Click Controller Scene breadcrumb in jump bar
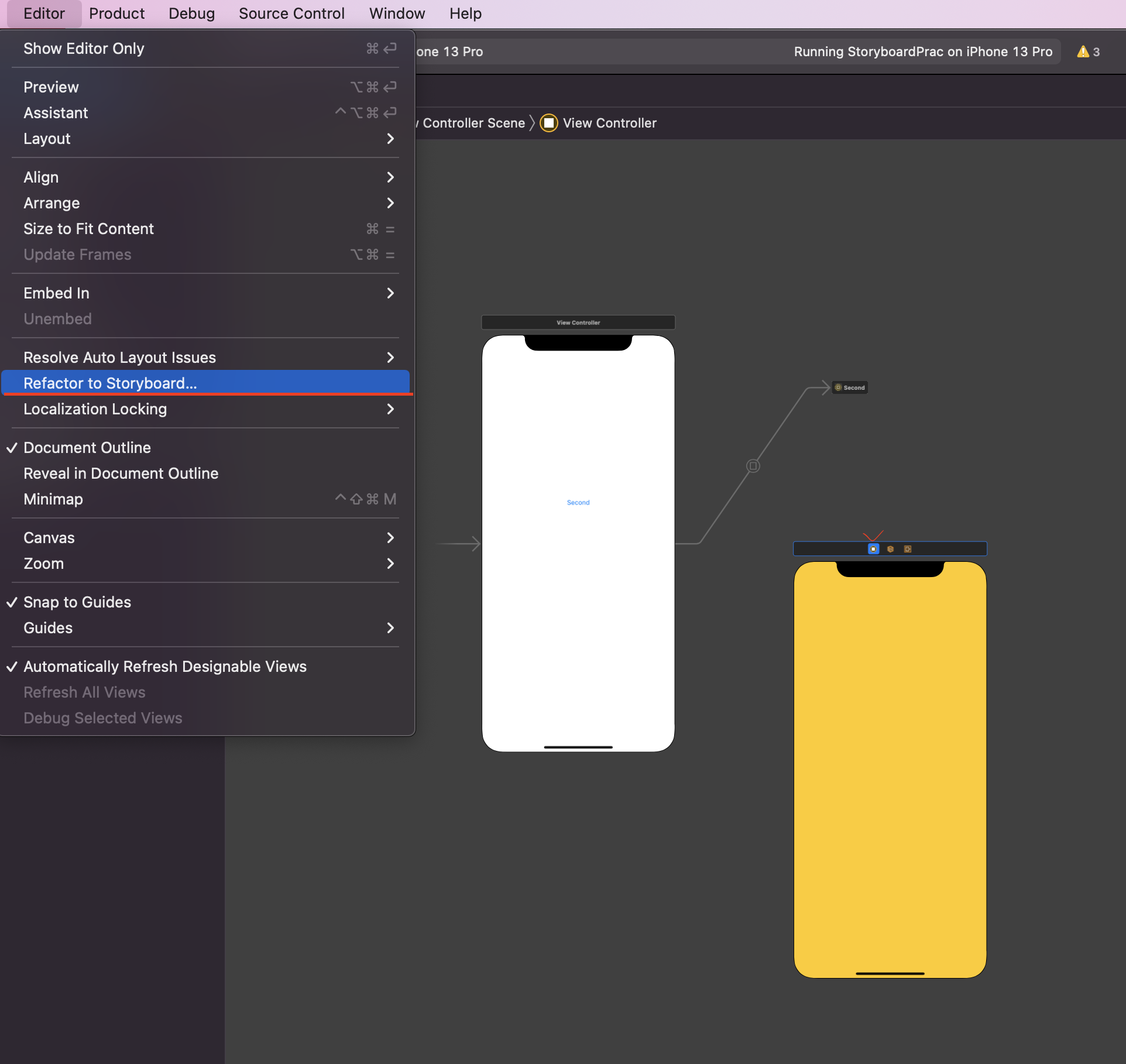The width and height of the screenshot is (1126, 1064). [x=473, y=123]
